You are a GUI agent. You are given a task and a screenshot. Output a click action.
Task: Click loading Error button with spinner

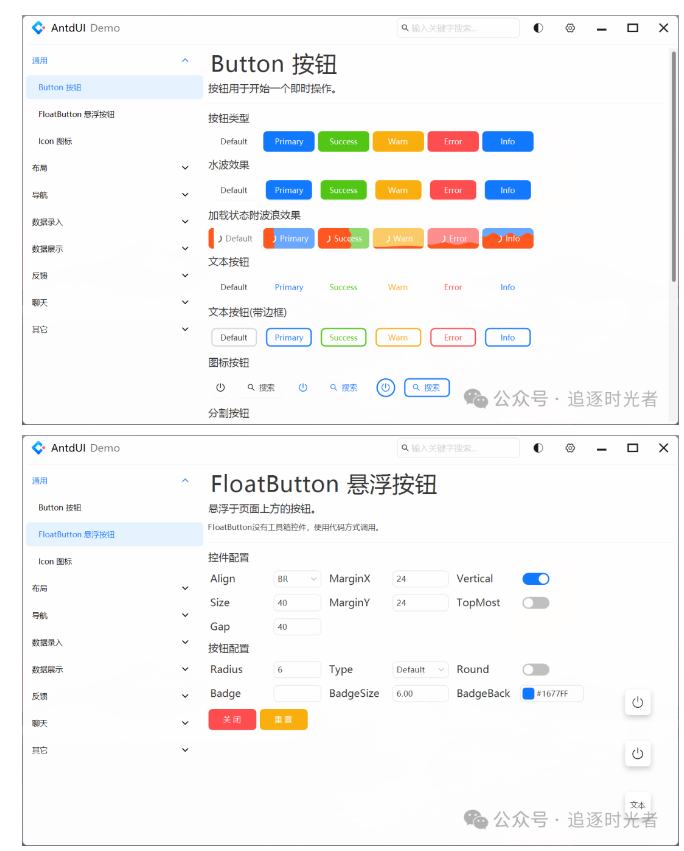(453, 238)
